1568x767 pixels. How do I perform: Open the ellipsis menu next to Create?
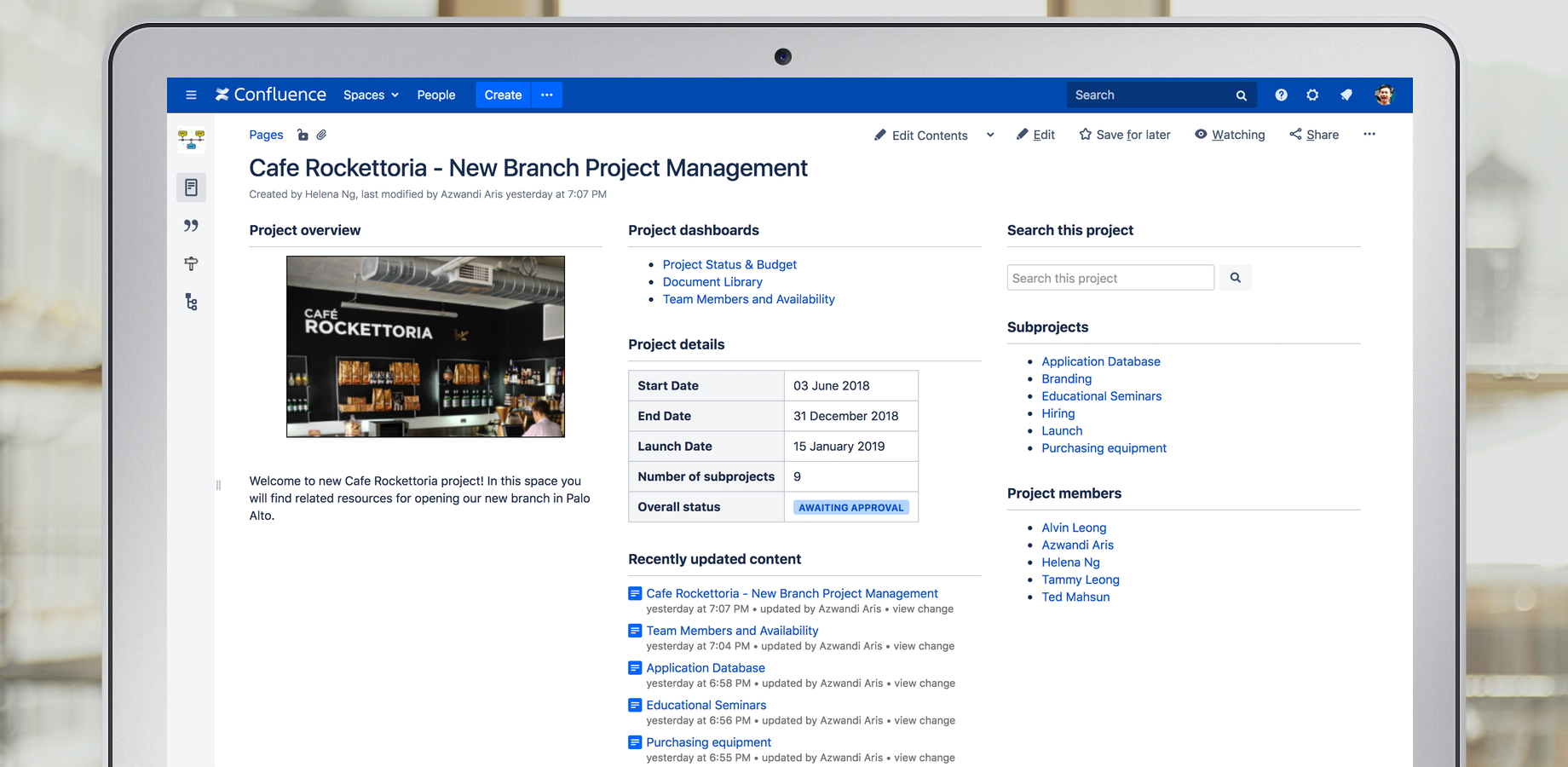pyautogui.click(x=547, y=95)
